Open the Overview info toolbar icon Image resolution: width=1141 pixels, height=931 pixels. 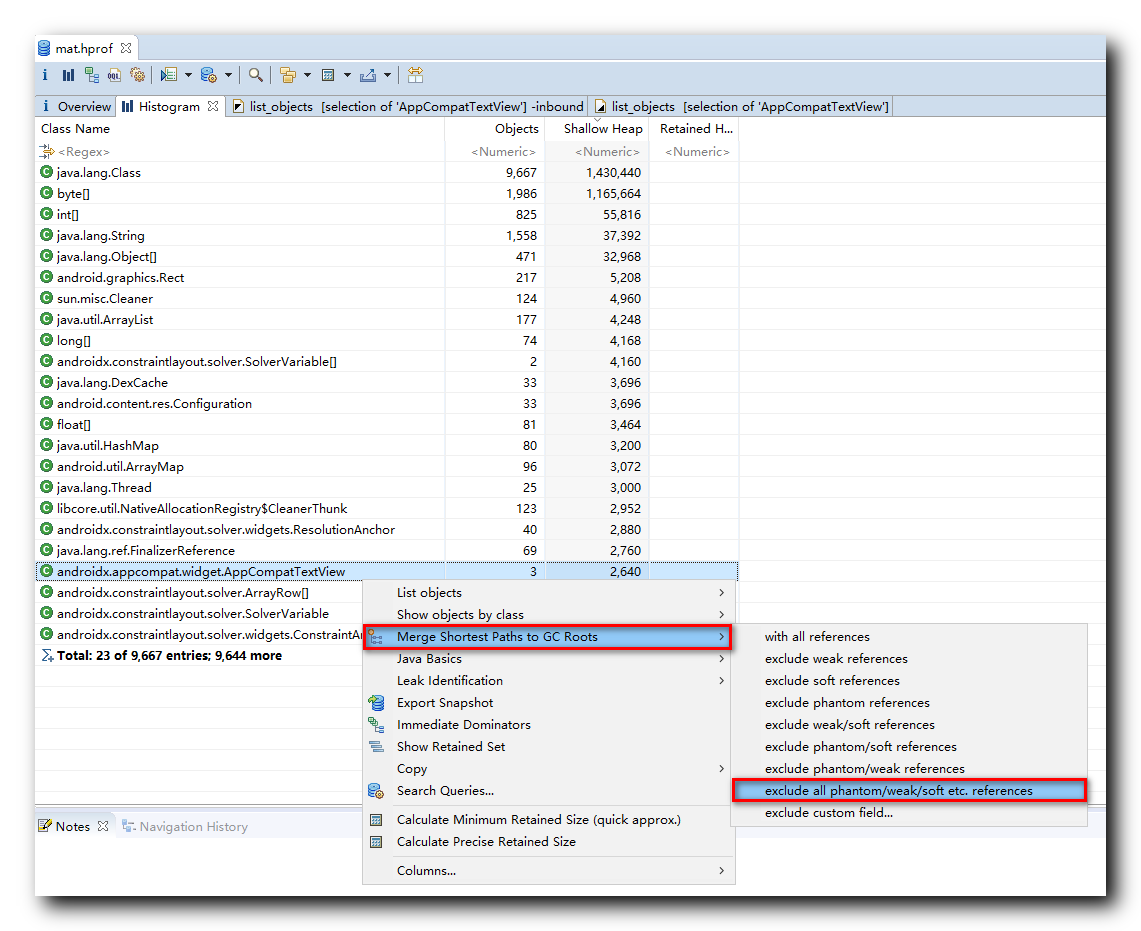click(x=45, y=75)
